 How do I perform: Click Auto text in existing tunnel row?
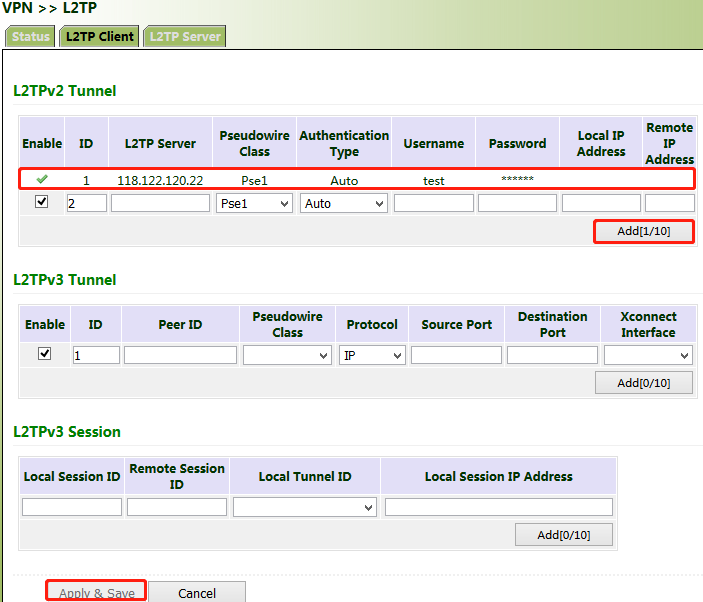tap(344, 181)
